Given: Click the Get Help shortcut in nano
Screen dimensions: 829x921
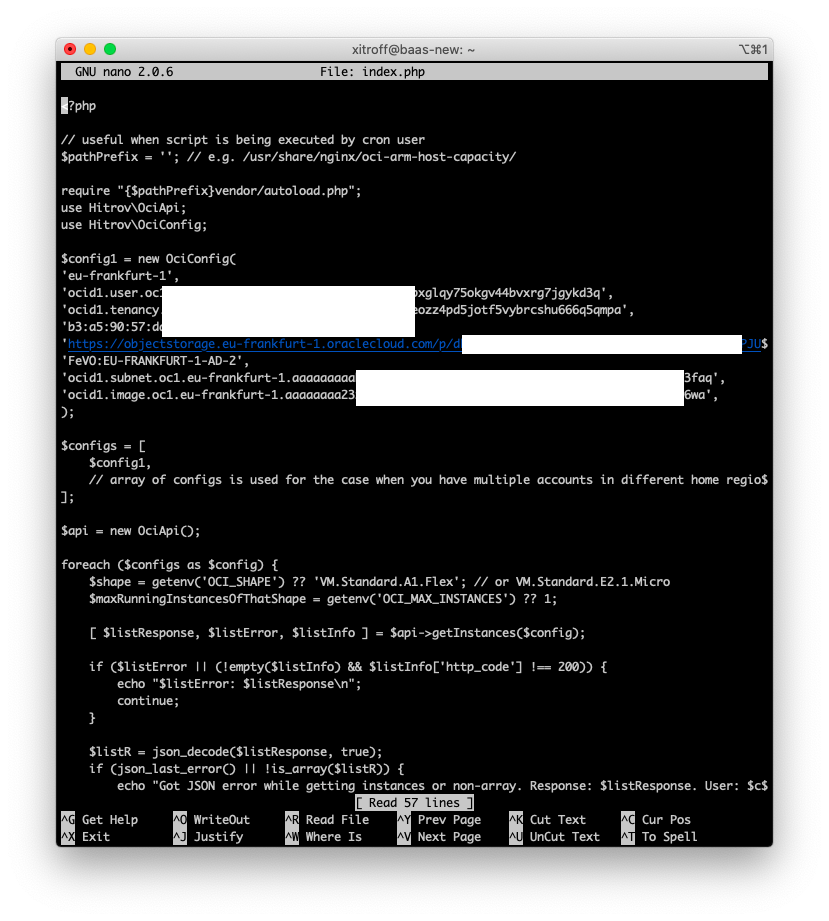Looking at the screenshot, I should [x=101, y=819].
